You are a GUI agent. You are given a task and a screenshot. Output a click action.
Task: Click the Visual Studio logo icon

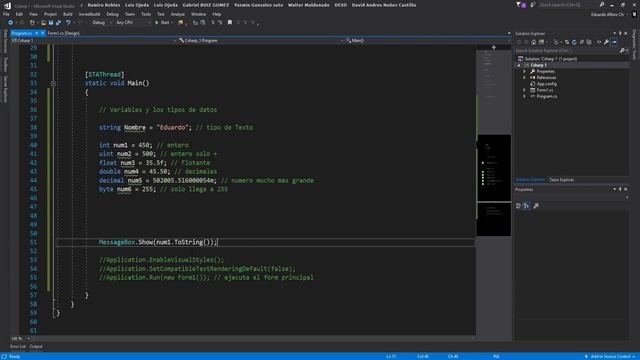coord(7,6)
